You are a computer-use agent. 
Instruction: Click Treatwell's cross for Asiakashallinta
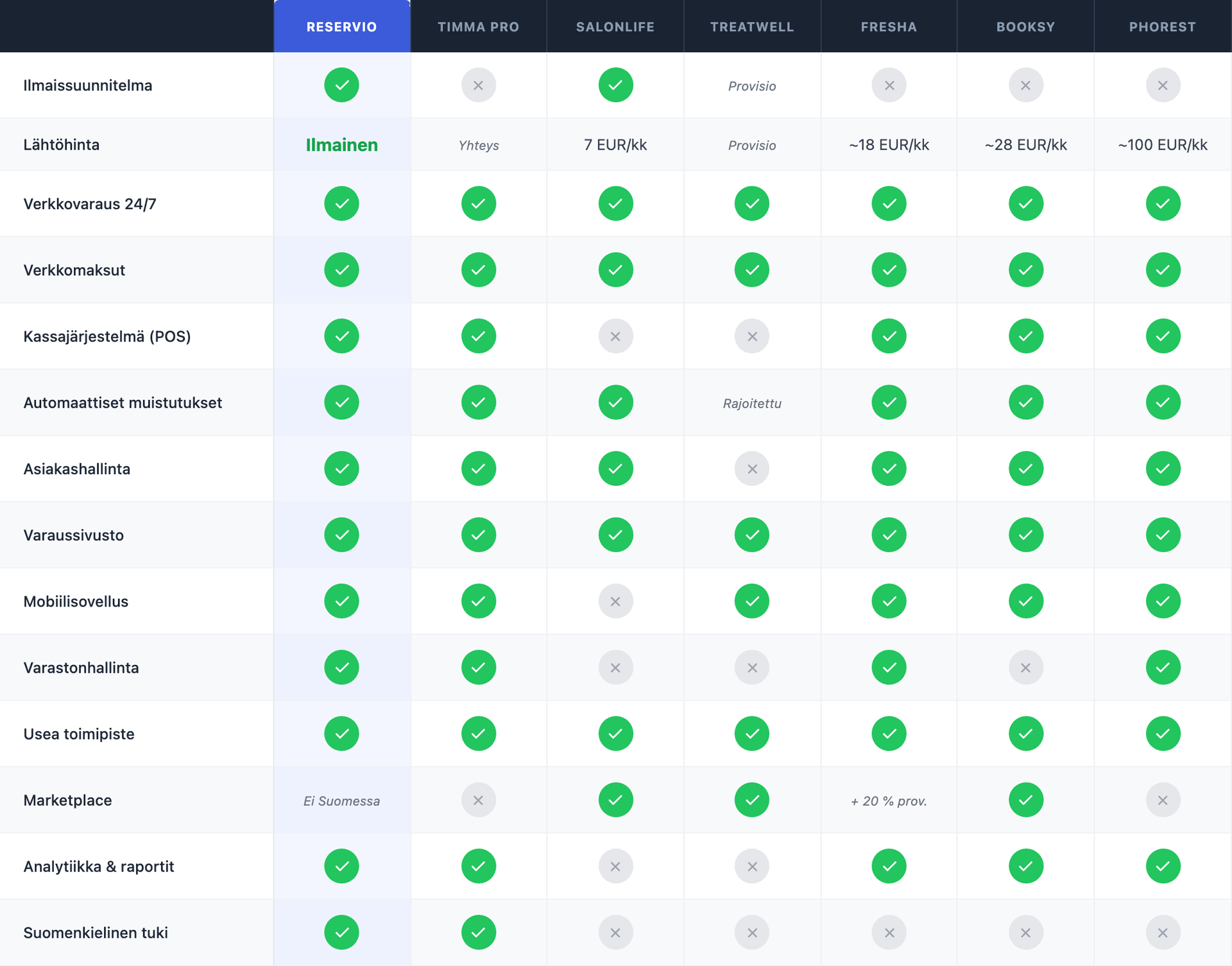pos(752,469)
